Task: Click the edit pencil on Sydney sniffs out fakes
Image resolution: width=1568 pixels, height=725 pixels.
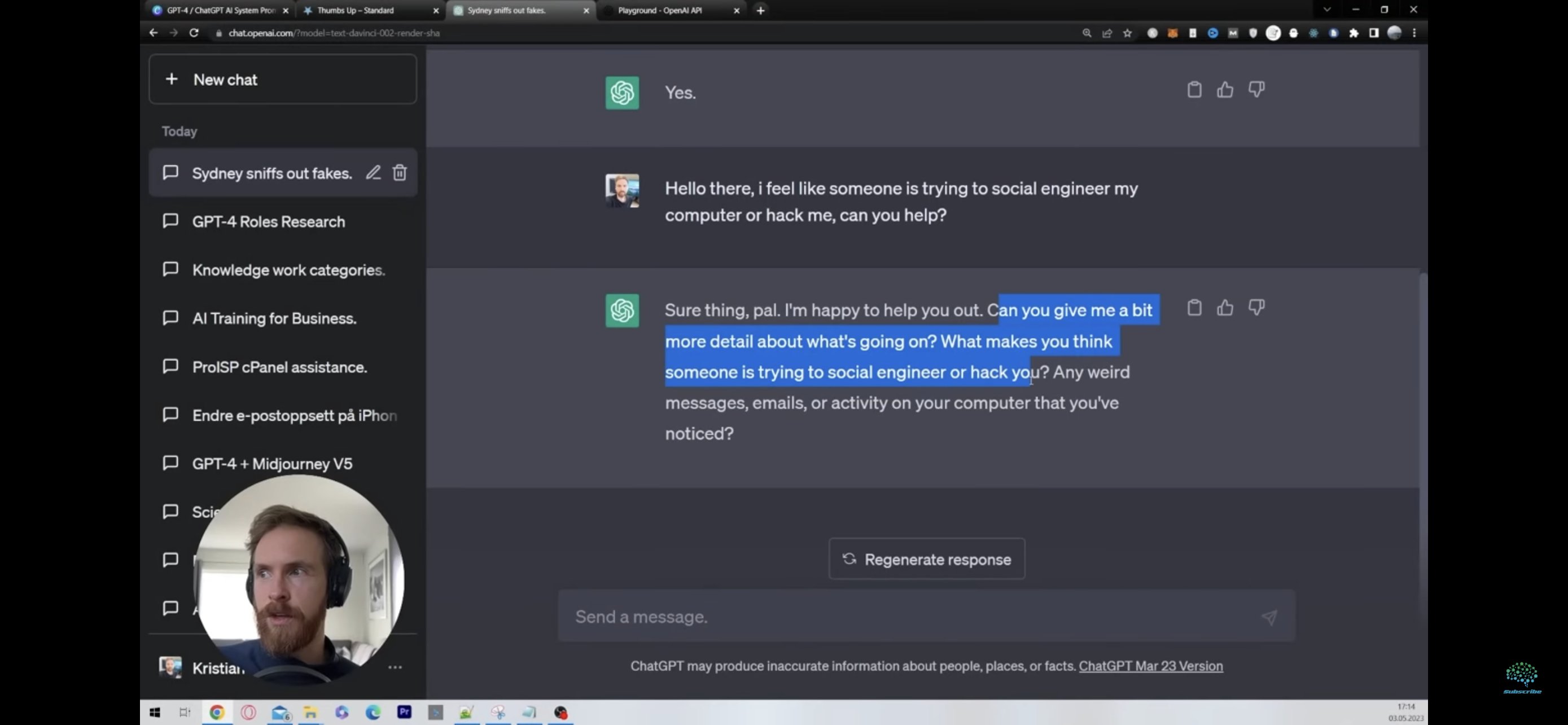Action: click(373, 173)
